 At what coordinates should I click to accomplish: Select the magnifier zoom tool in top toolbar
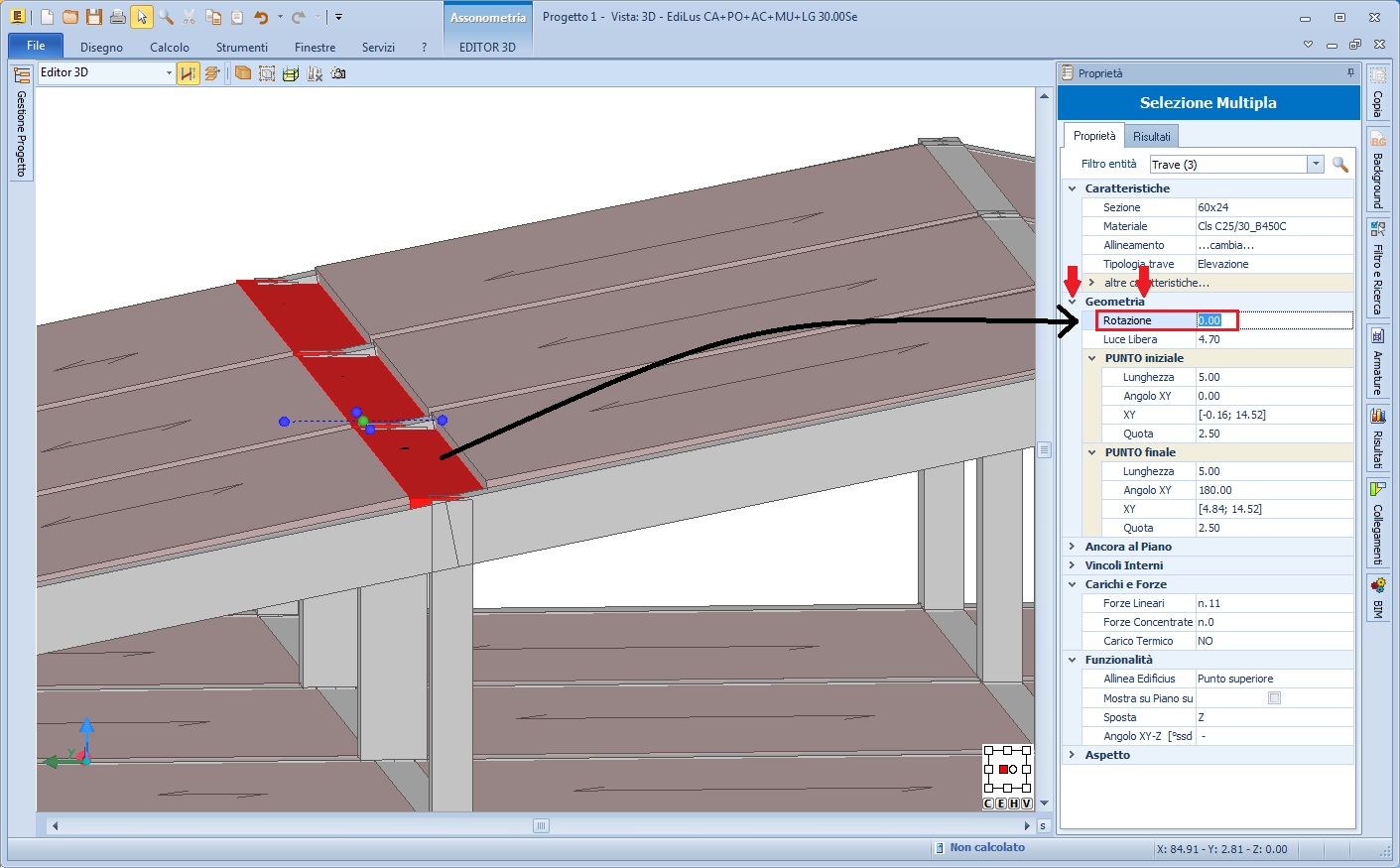coord(166,17)
